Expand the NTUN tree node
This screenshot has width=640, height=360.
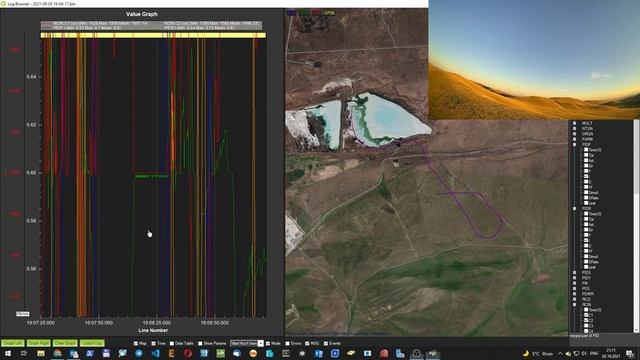tap(574, 129)
